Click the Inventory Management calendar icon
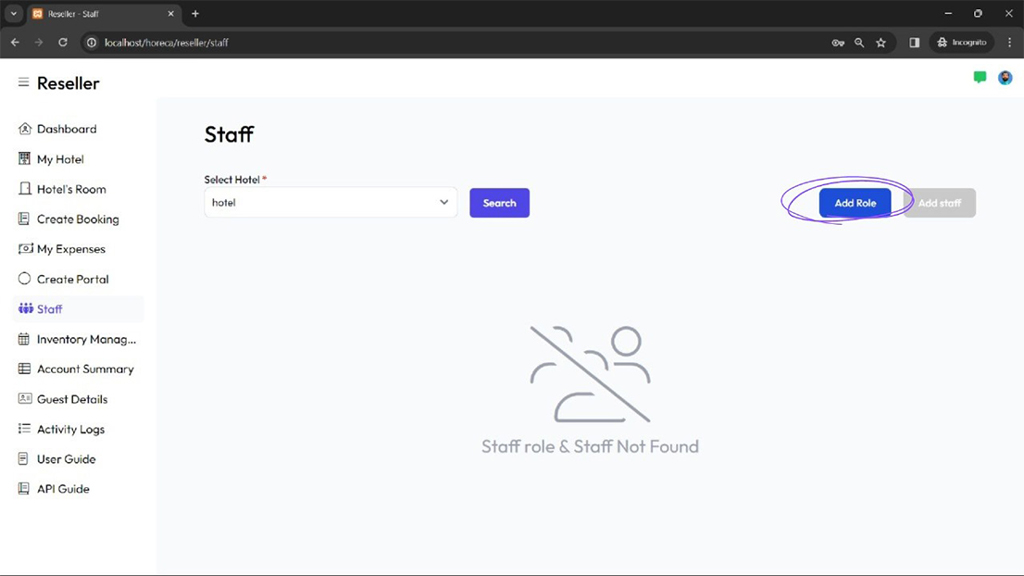 25,339
